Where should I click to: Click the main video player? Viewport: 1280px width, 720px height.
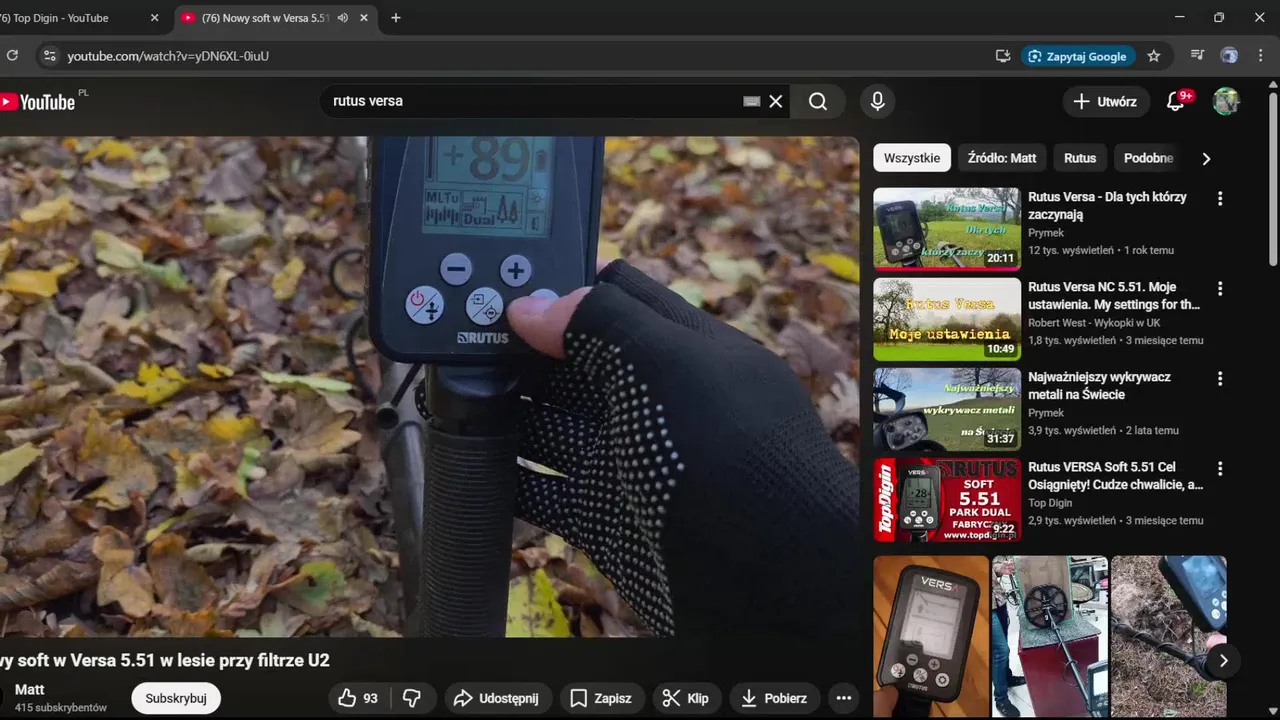(x=429, y=387)
